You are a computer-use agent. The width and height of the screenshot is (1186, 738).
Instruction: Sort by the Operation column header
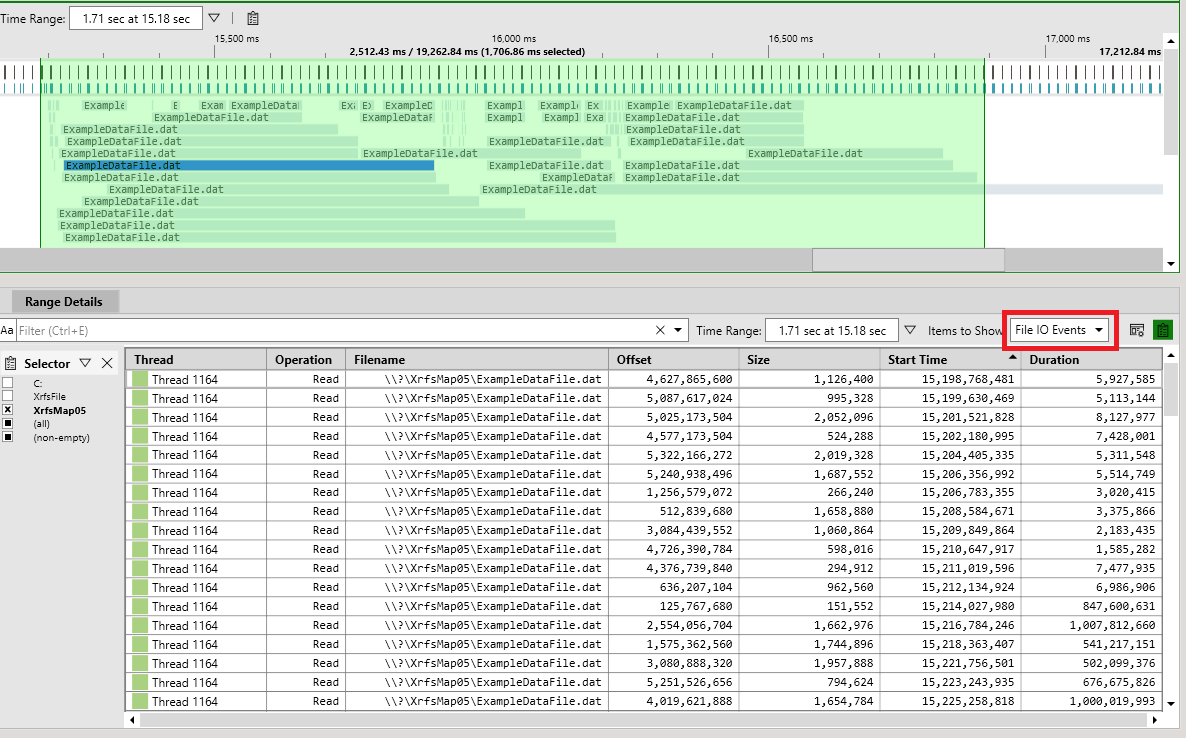click(306, 360)
